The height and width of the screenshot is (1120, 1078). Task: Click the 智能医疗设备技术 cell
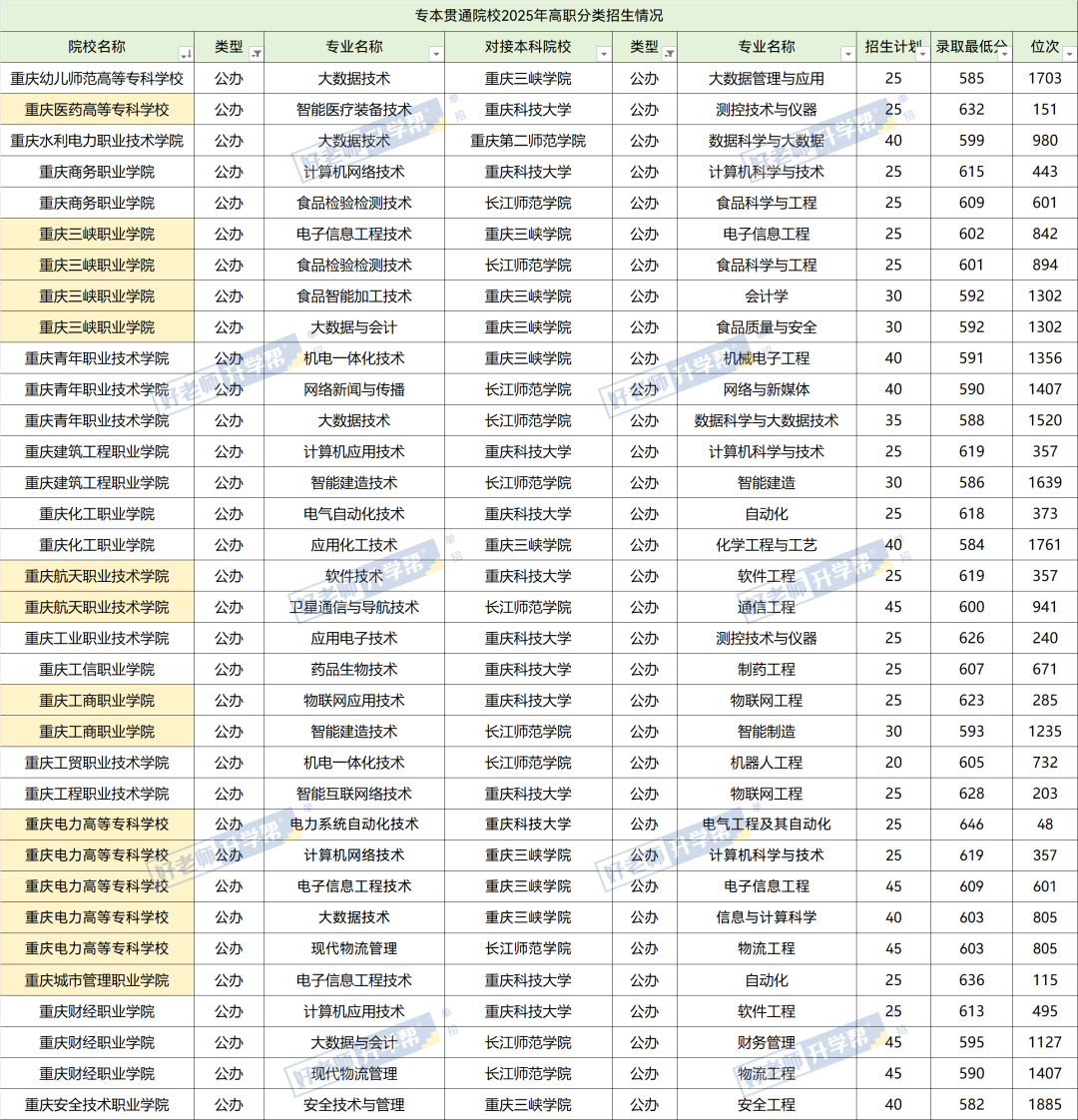pyautogui.click(x=354, y=109)
